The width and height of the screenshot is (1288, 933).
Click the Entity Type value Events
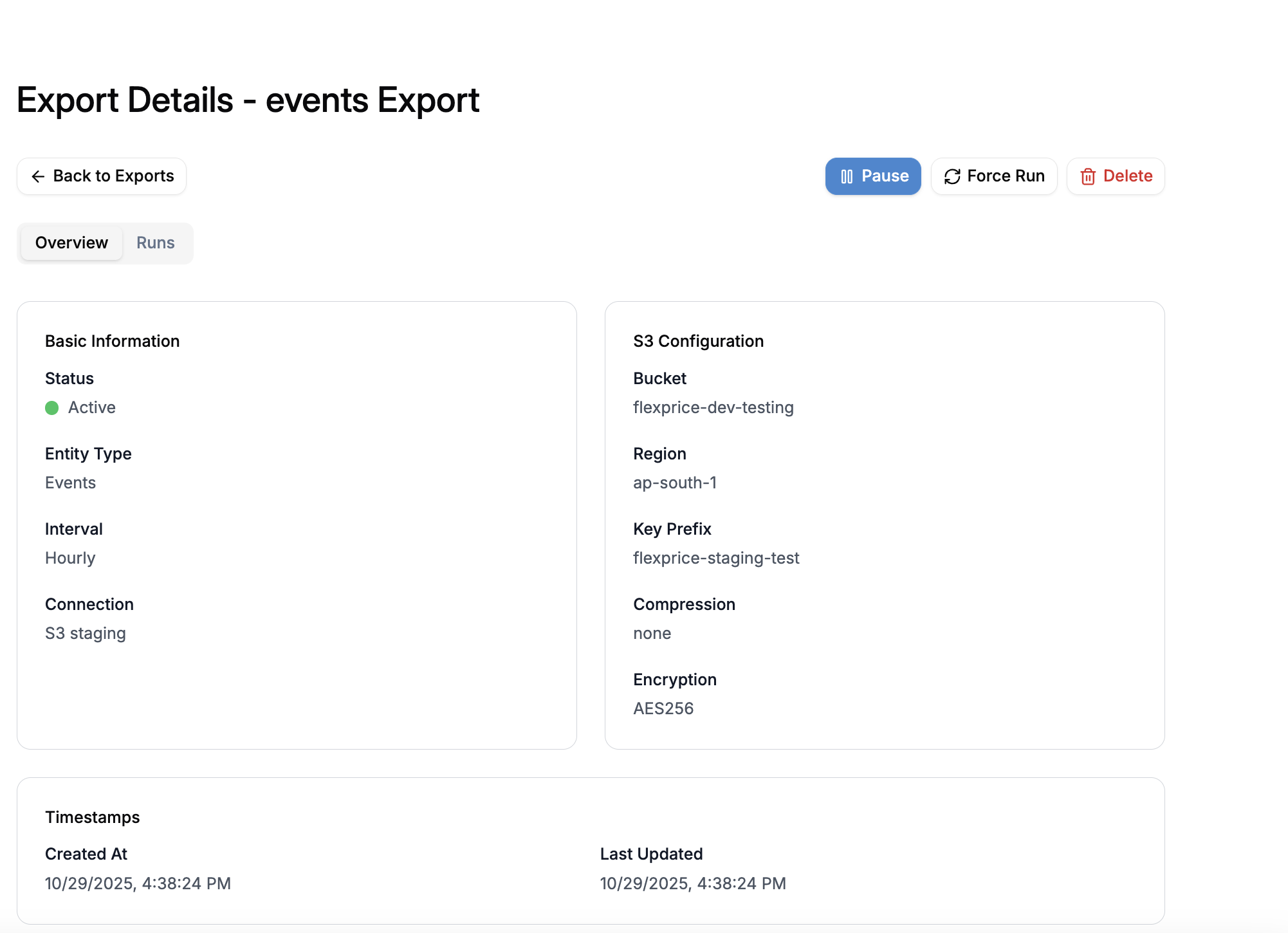point(70,483)
